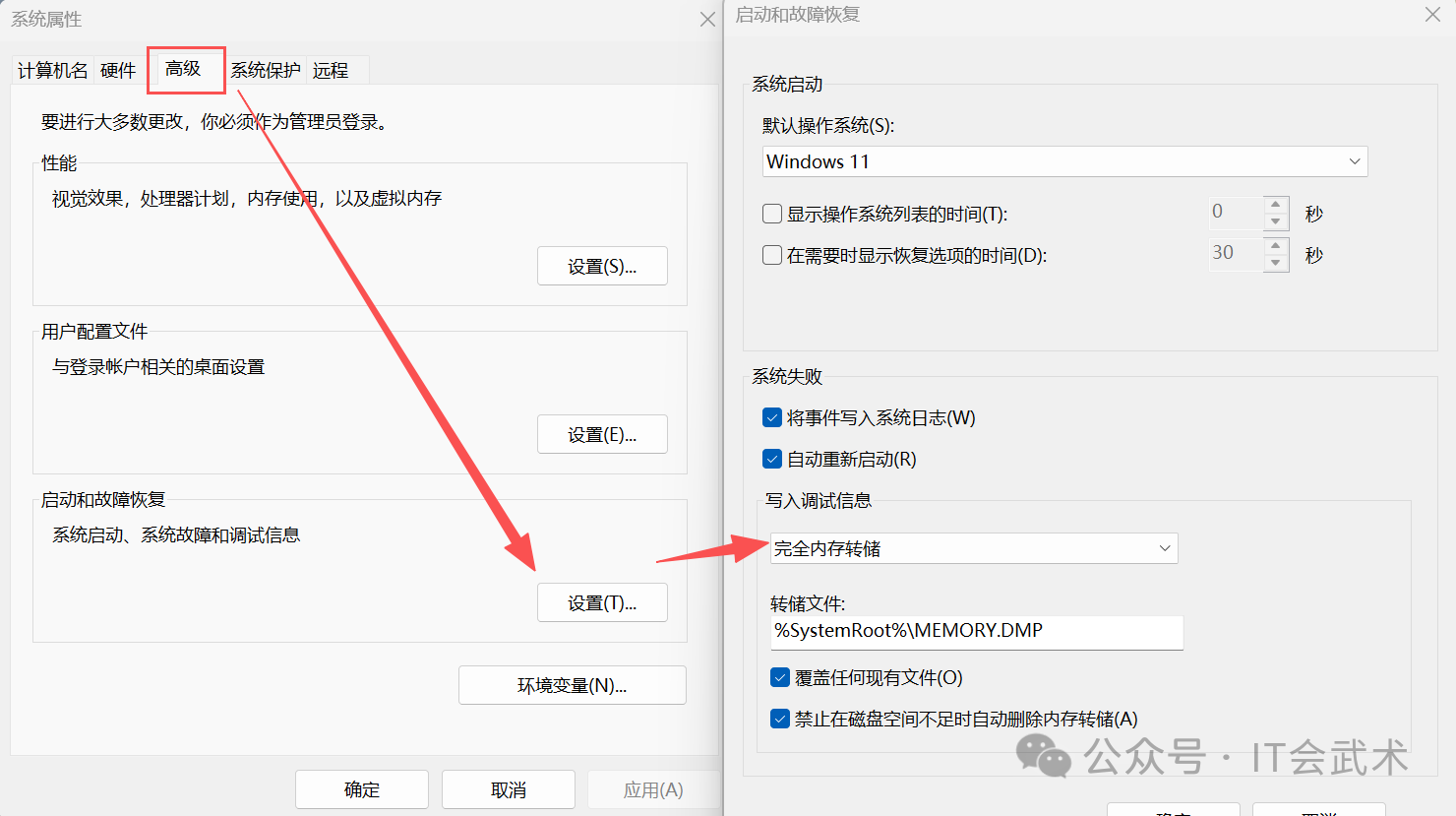Click text 系统启动、系统故障和调试信息
Image resolution: width=1456 pixels, height=816 pixels.
176,534
